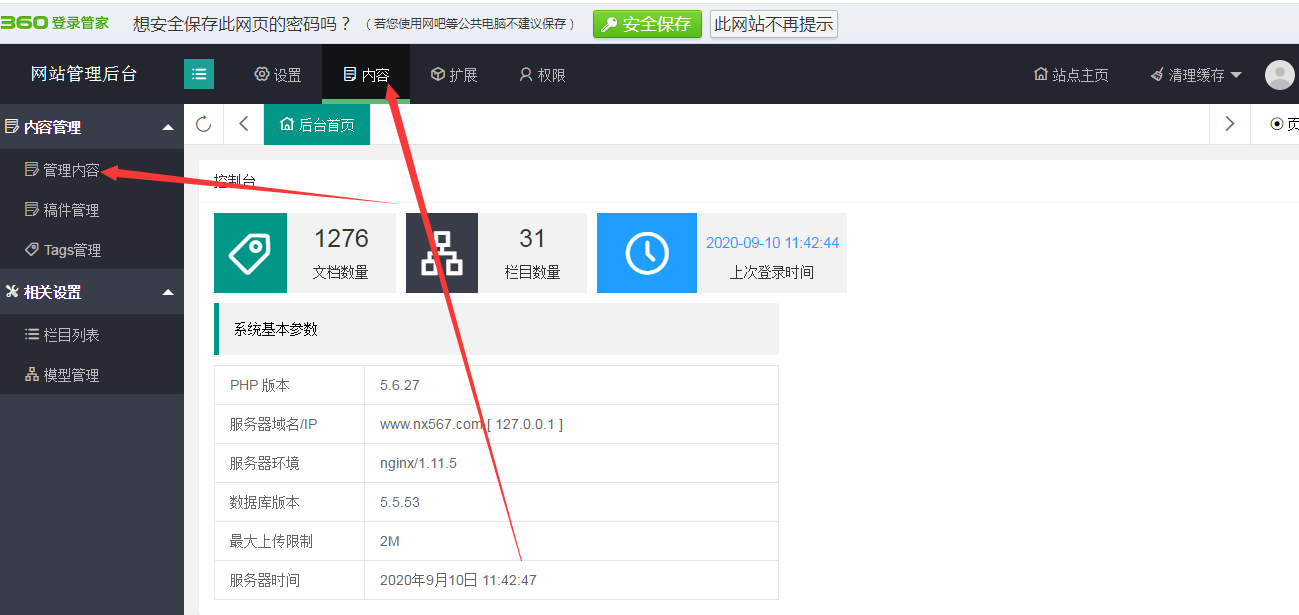Go to 站点主页 link
The height and width of the screenshot is (615, 1299).
pos(1071,75)
